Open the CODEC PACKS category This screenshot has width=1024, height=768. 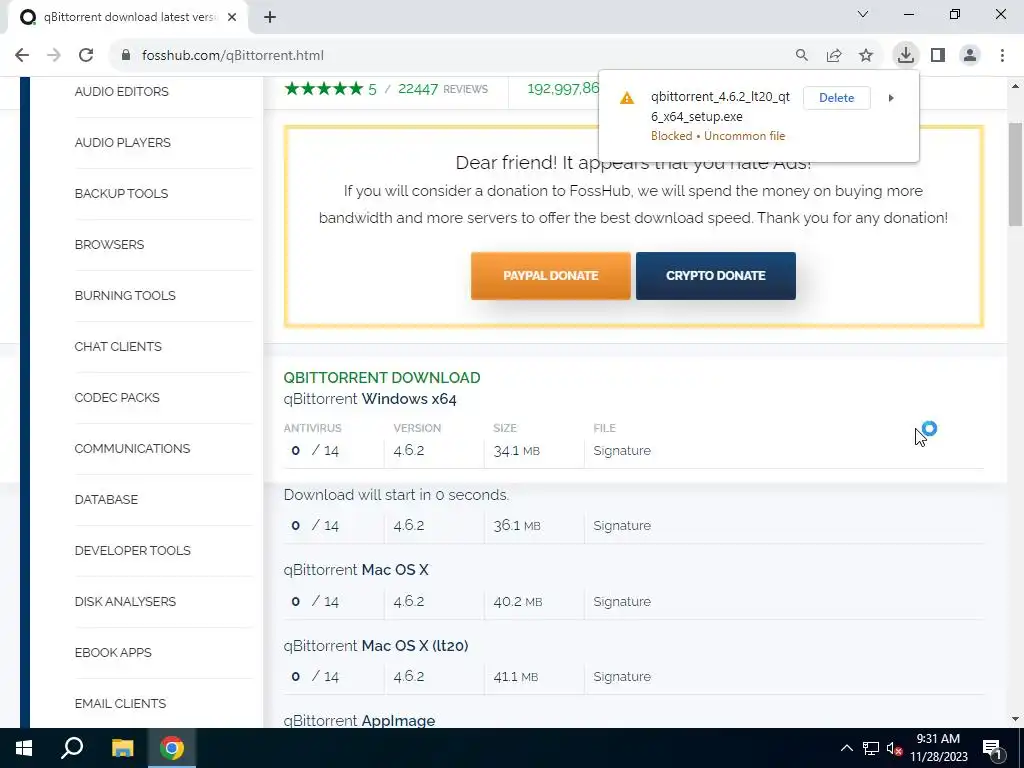point(117,397)
